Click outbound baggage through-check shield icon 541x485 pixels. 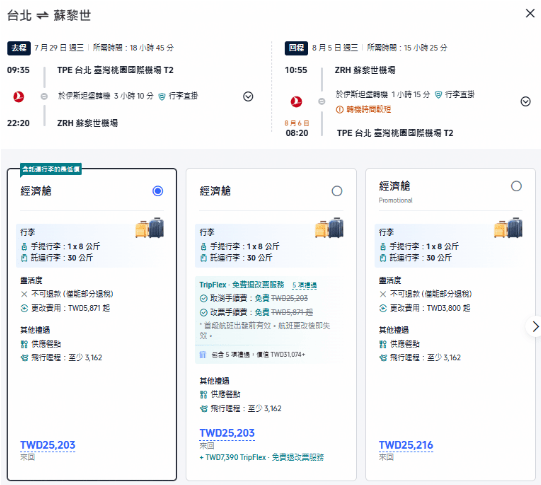coord(161,96)
